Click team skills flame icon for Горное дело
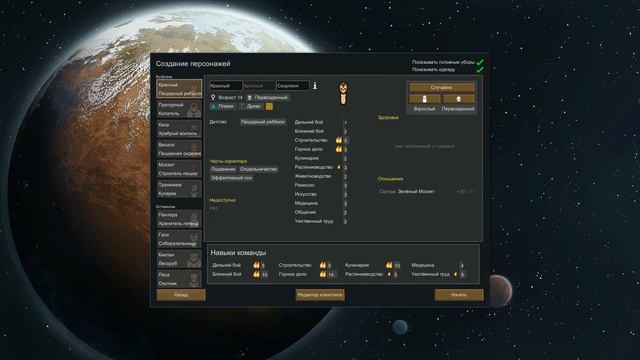 tap(323, 274)
